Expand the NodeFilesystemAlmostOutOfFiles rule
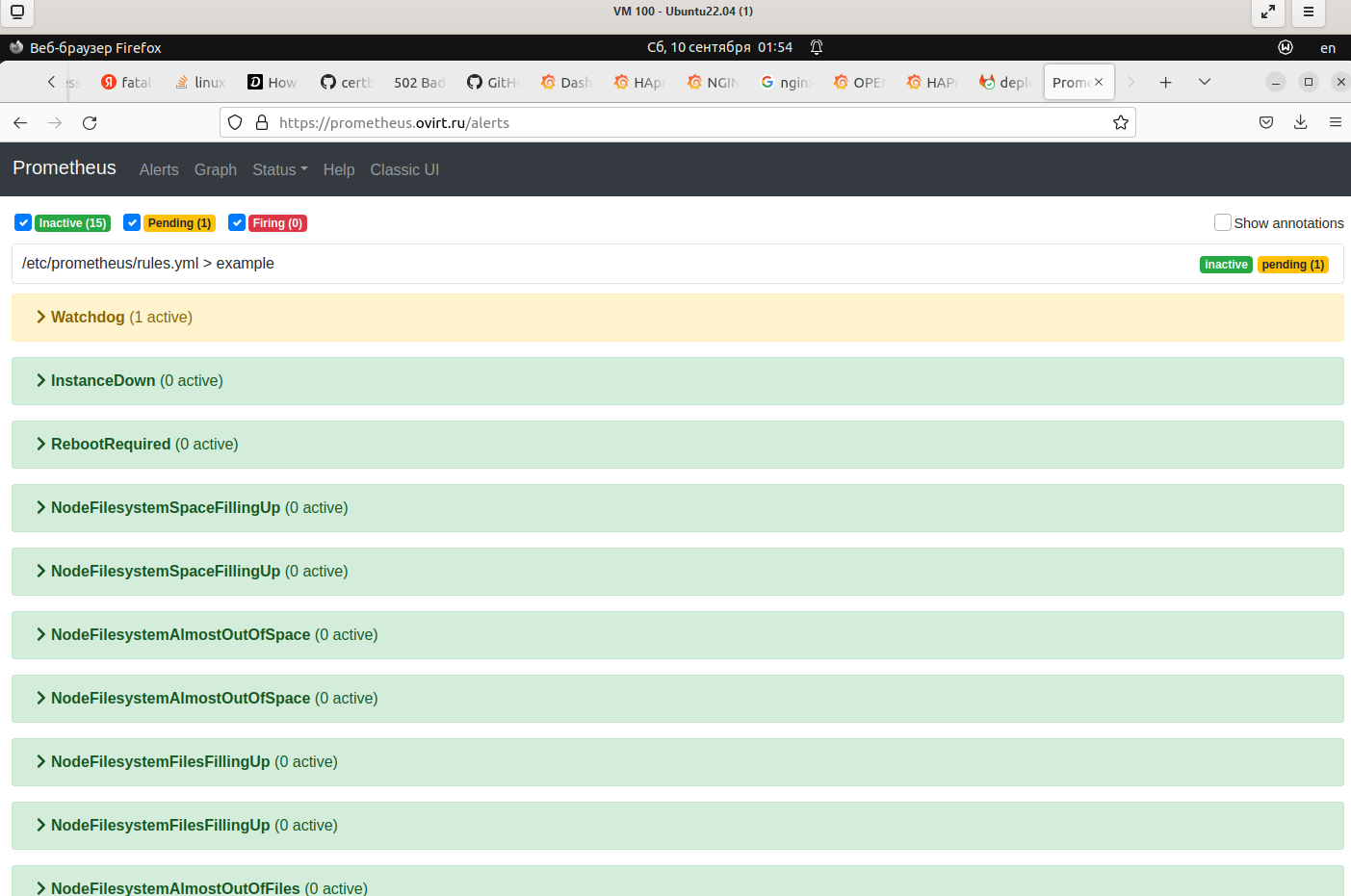 point(678,882)
